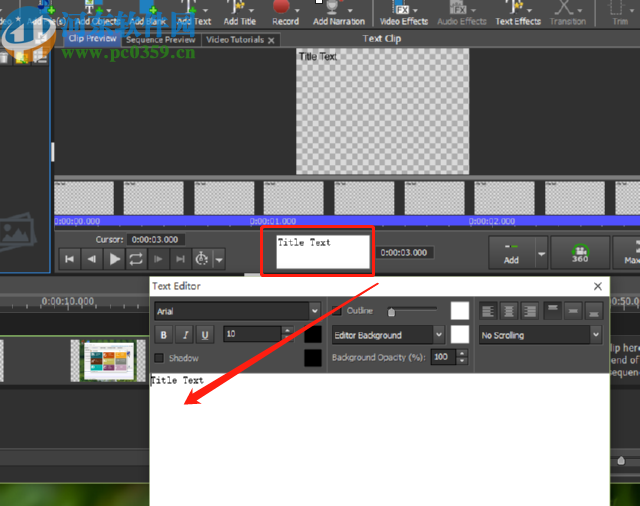The image size is (640, 506).
Task: Align text right horizontally
Action: tap(530, 311)
